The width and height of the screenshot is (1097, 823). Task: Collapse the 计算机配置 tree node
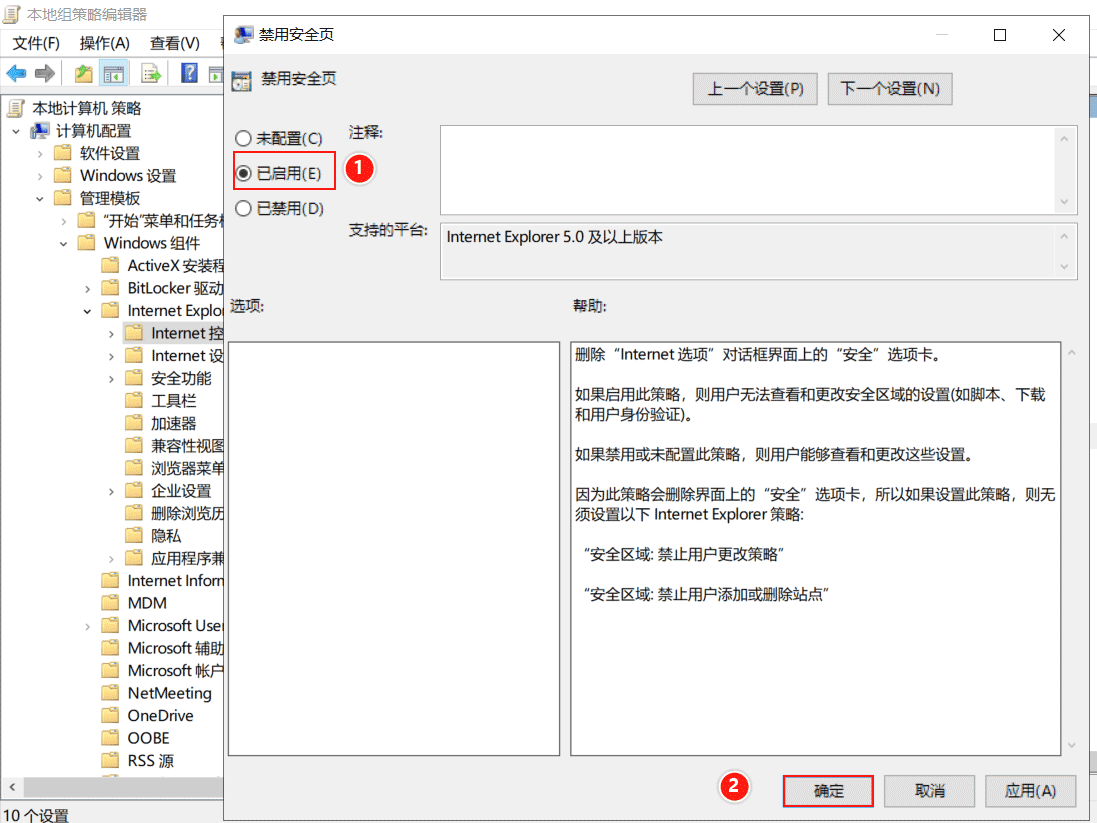16,131
